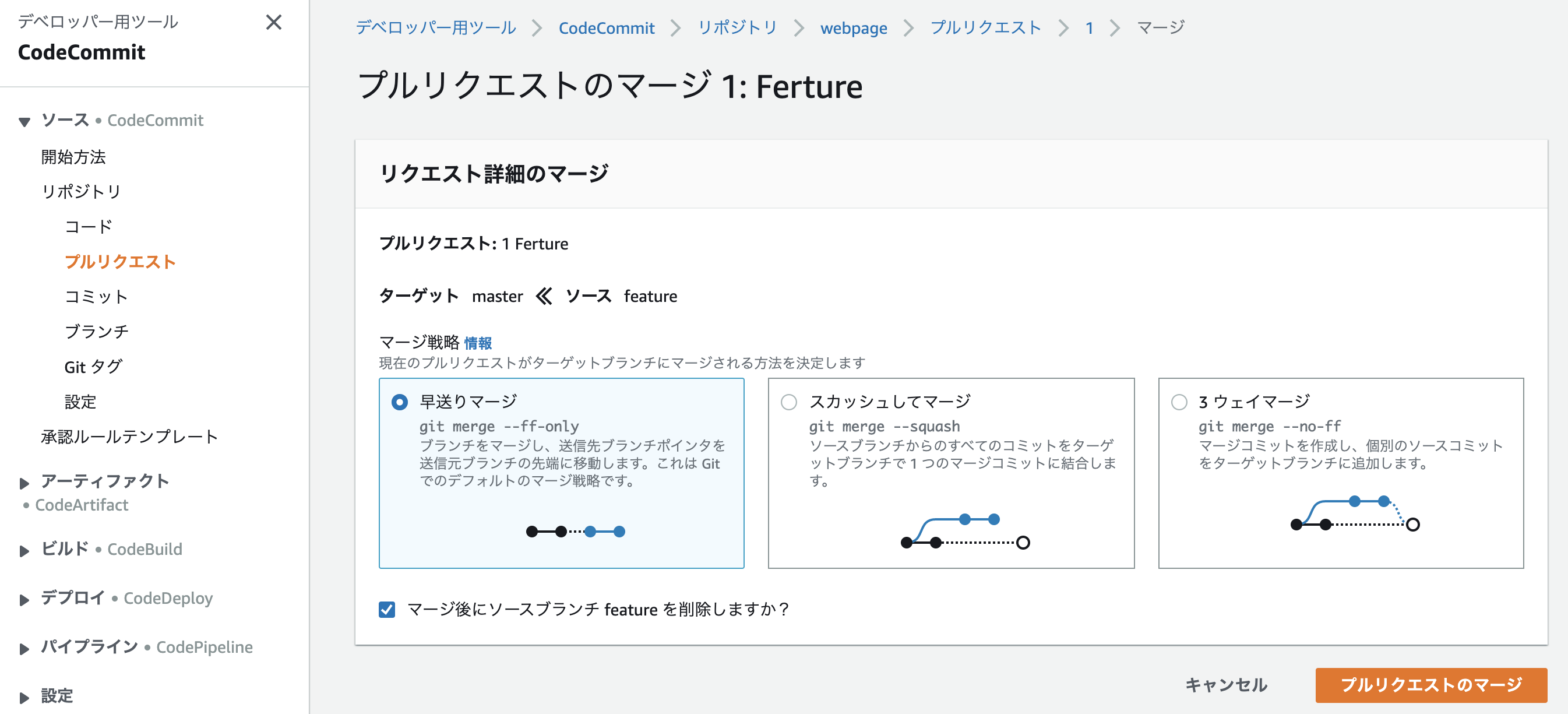Screen dimensions: 1568x714
Task: Click プルリクエストのマージ orange button
Action: coord(1431,685)
